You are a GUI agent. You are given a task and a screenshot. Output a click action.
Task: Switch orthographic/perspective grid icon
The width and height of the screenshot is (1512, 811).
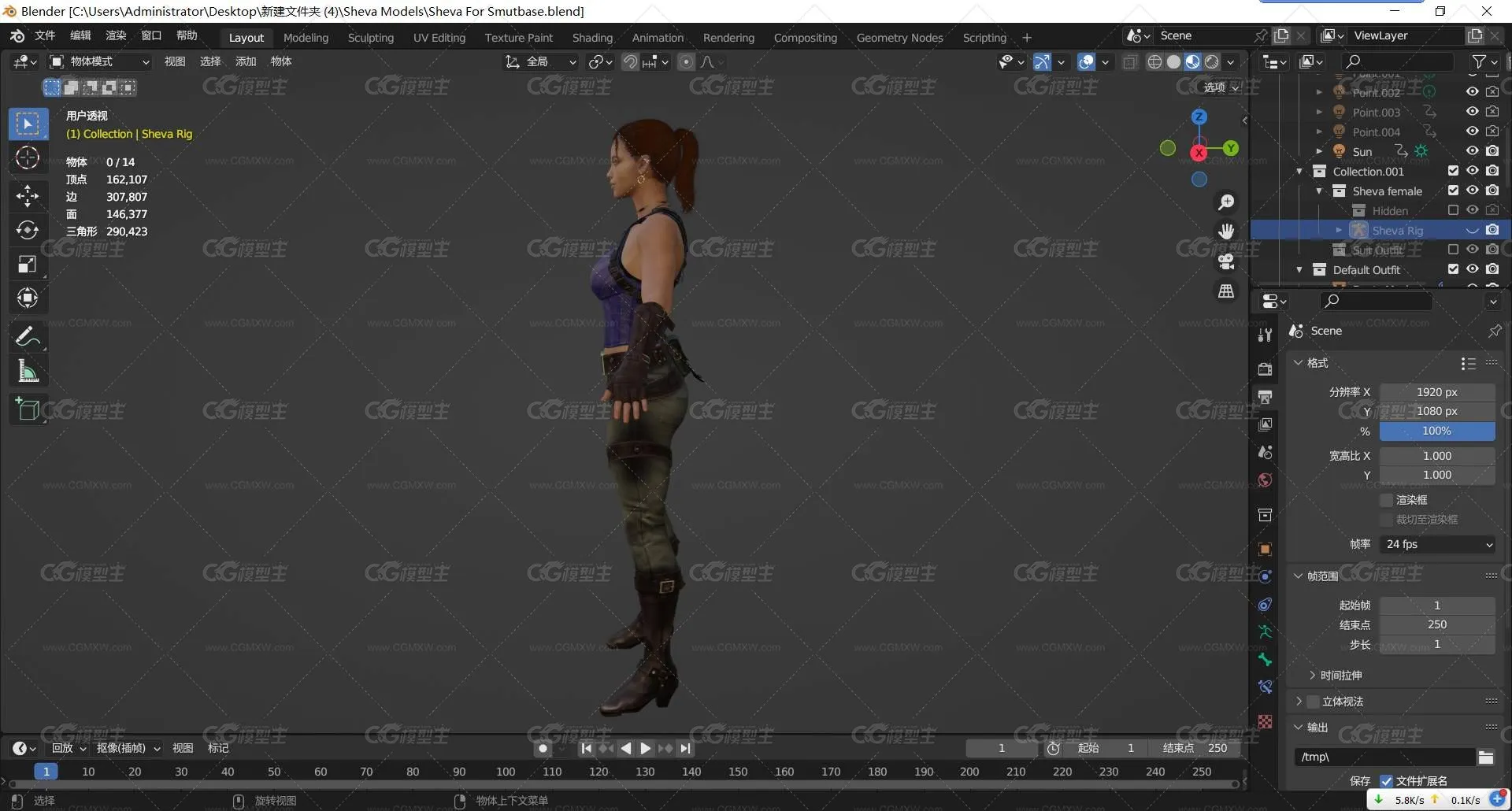coord(1226,291)
